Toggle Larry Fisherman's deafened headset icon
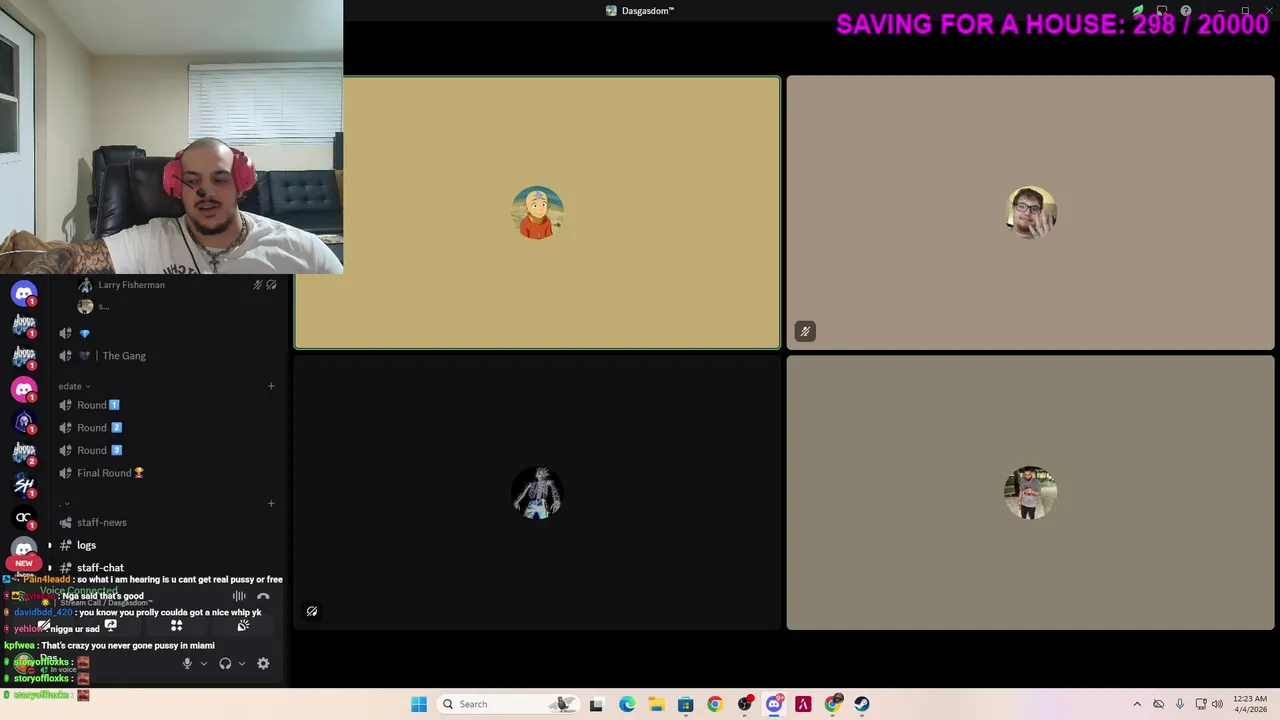 (271, 285)
